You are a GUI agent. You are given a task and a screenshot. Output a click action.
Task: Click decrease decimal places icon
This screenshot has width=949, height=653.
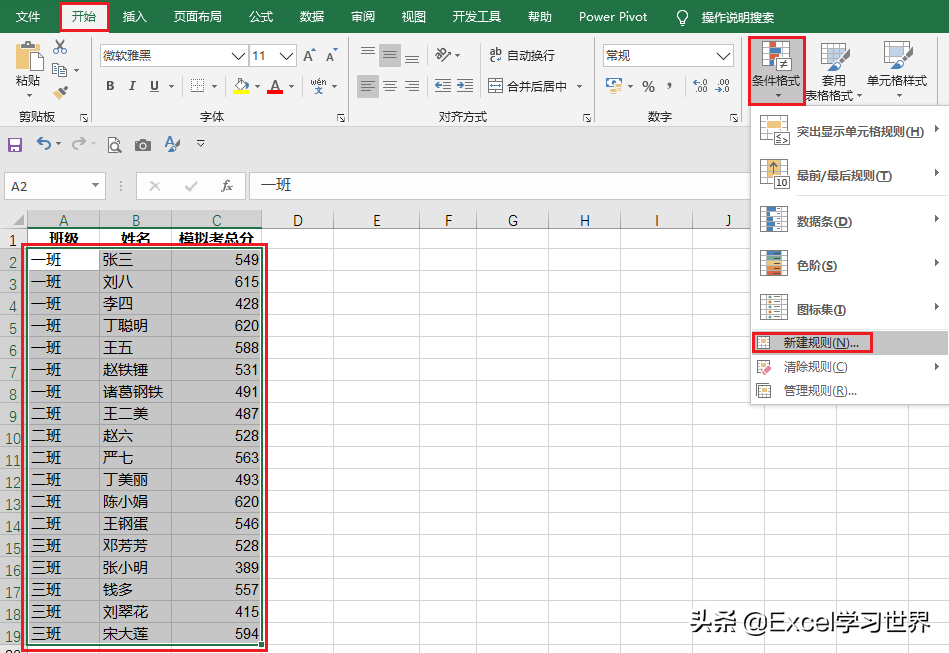(x=722, y=86)
